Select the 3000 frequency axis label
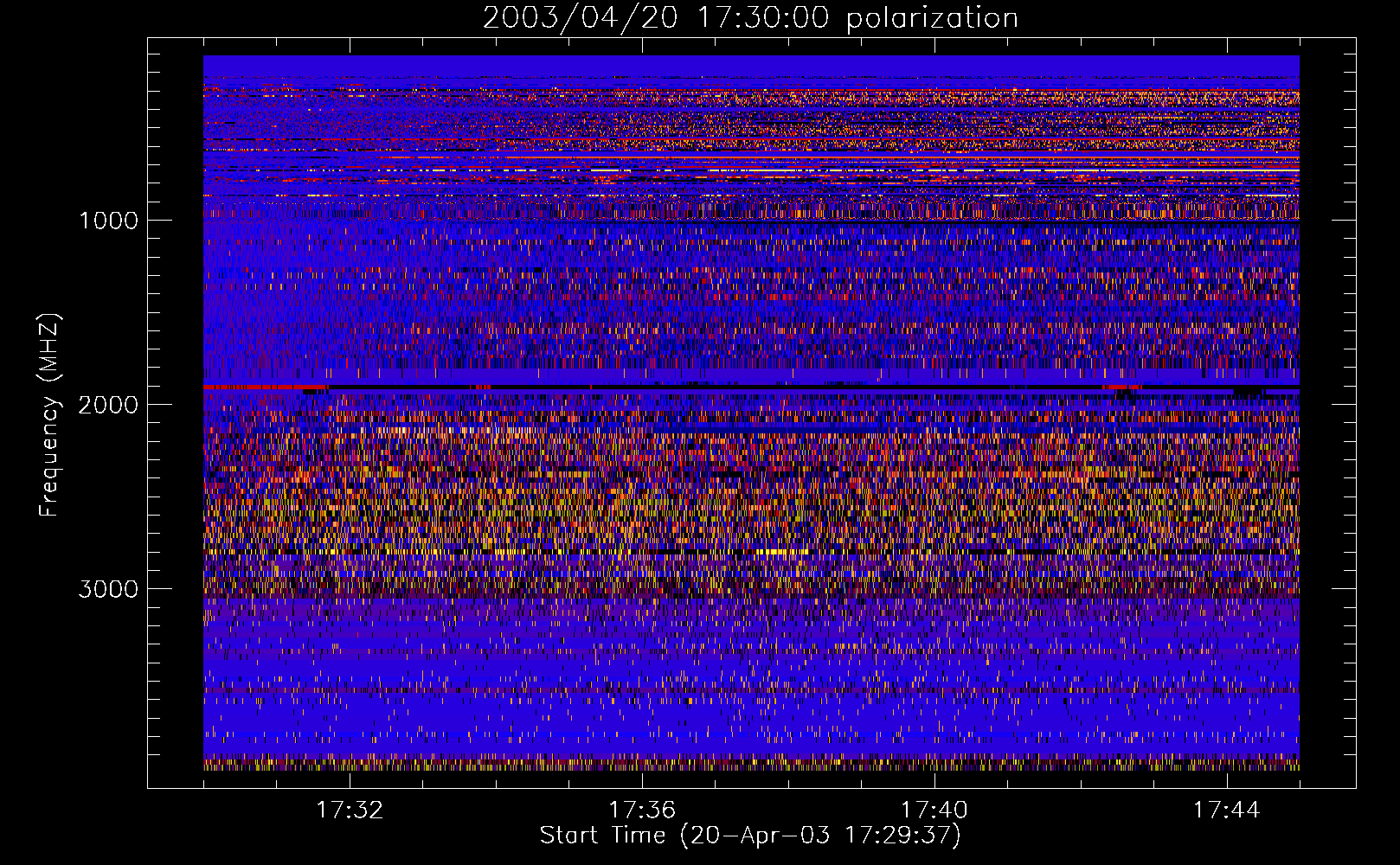 pos(108,589)
